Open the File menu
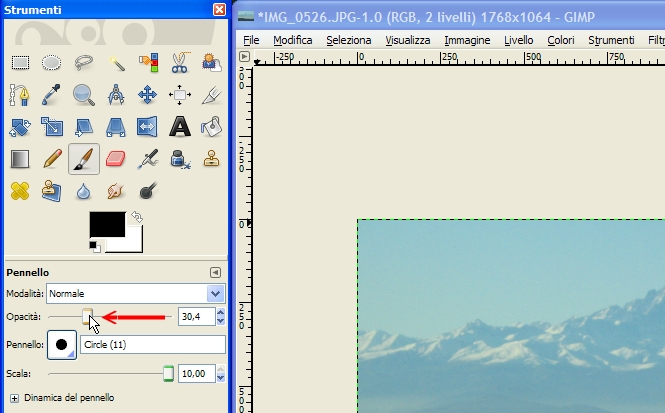 251,40
